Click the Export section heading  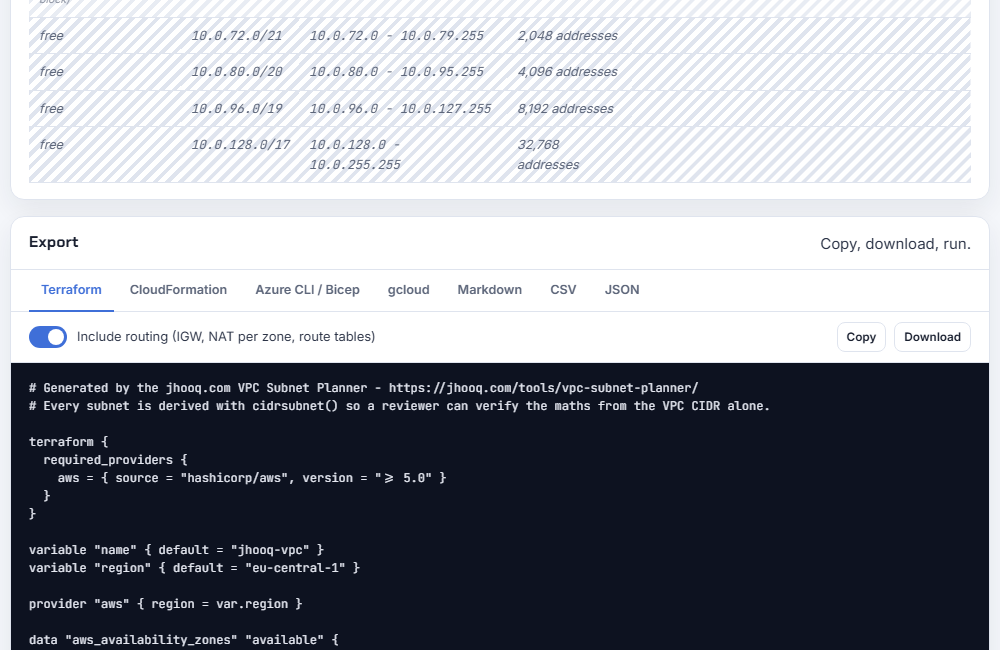[54, 242]
